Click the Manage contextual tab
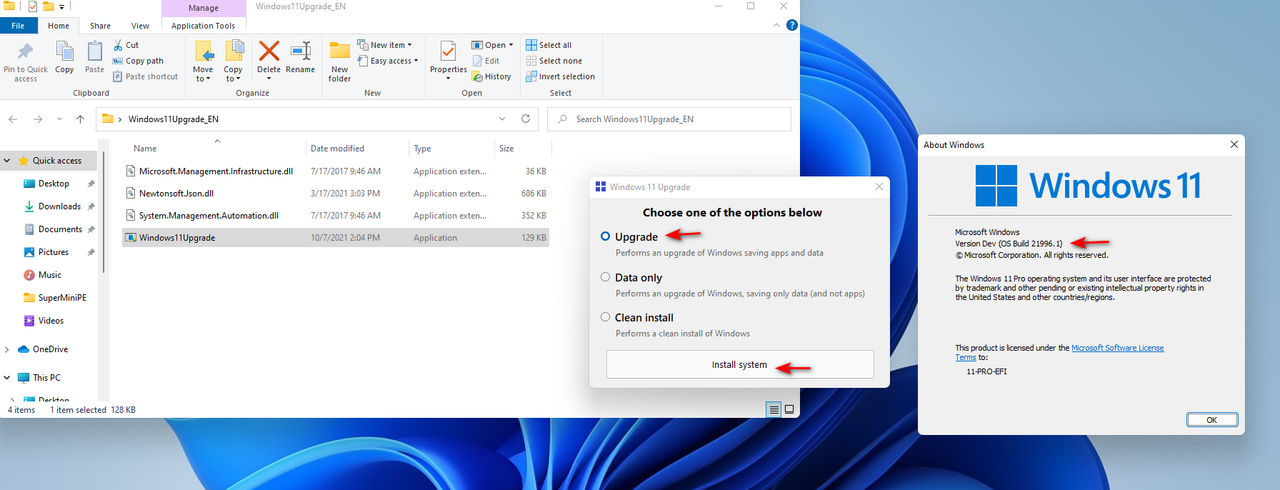The height and width of the screenshot is (490, 1280). [x=203, y=7]
